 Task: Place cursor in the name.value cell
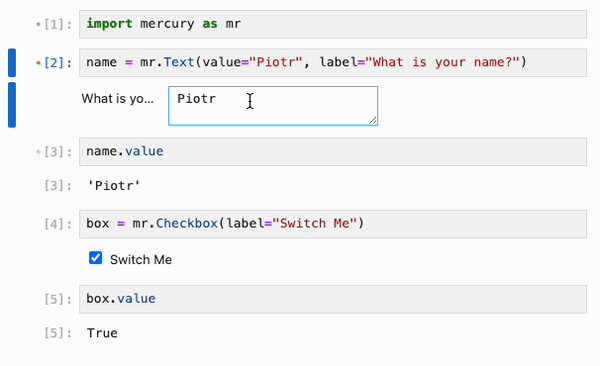333,152
